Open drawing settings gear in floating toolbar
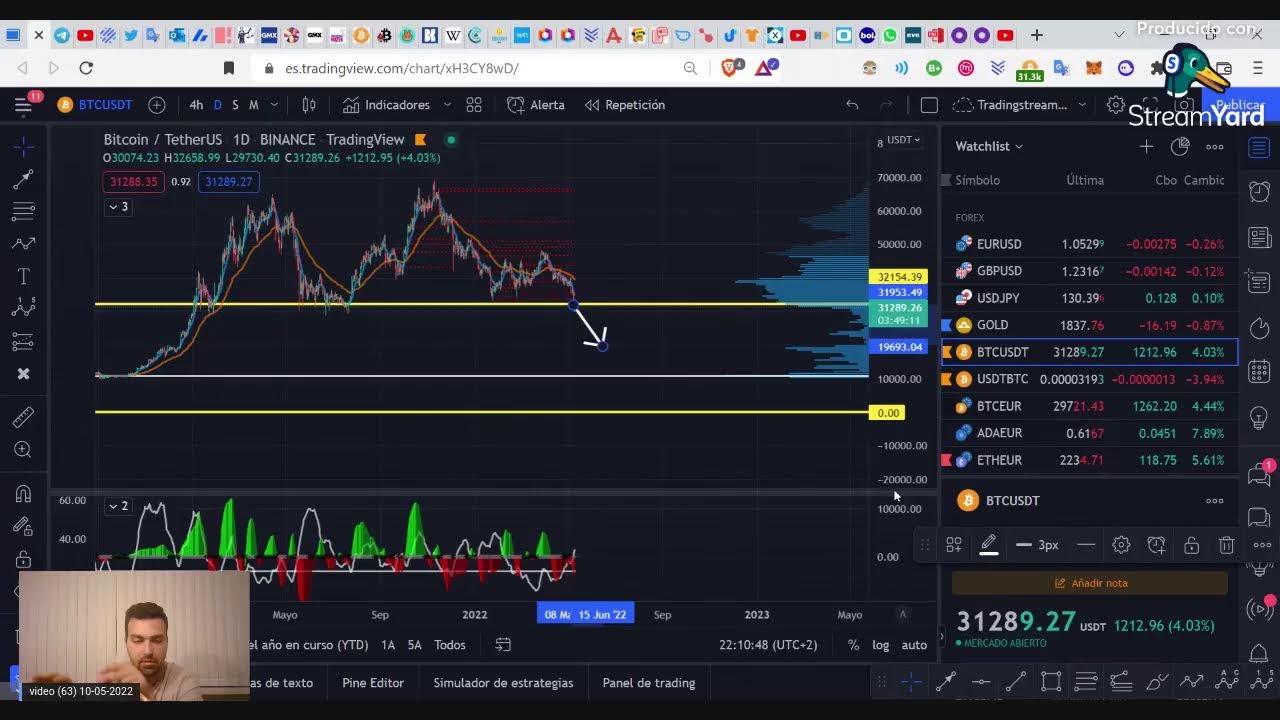This screenshot has height=720, width=1280. tap(1121, 545)
